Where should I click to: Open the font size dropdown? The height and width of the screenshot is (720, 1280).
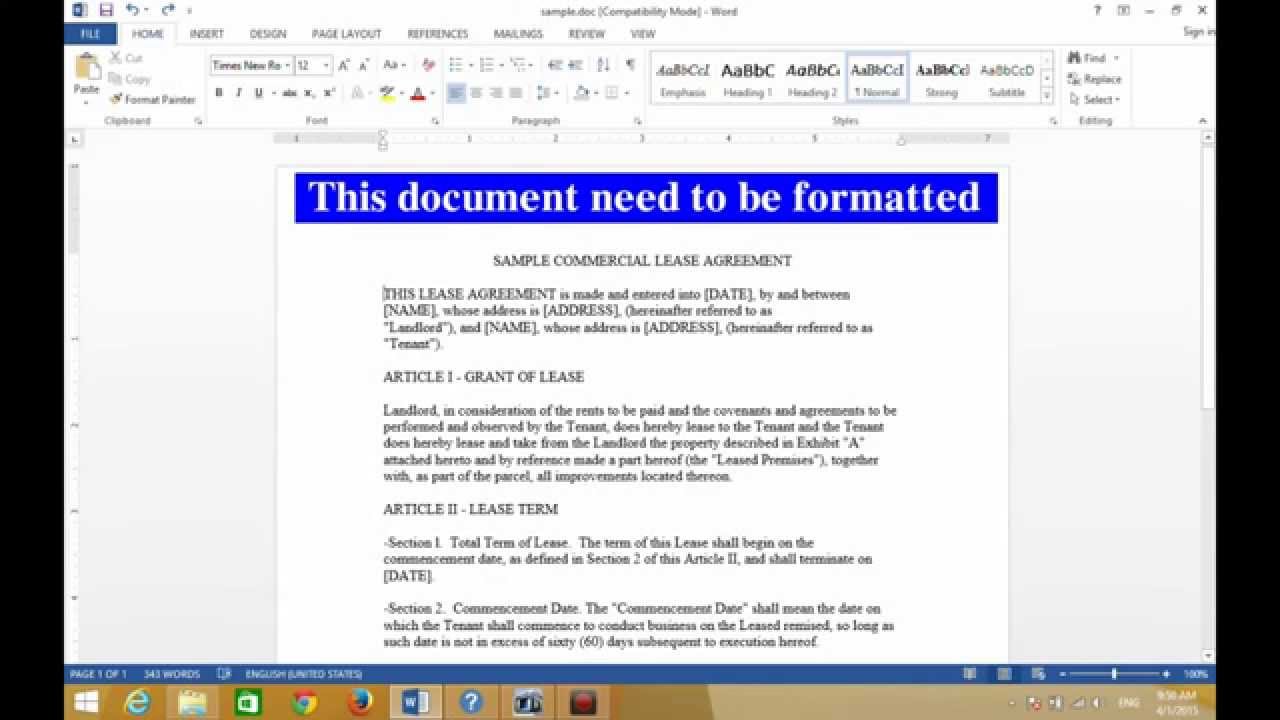point(326,65)
